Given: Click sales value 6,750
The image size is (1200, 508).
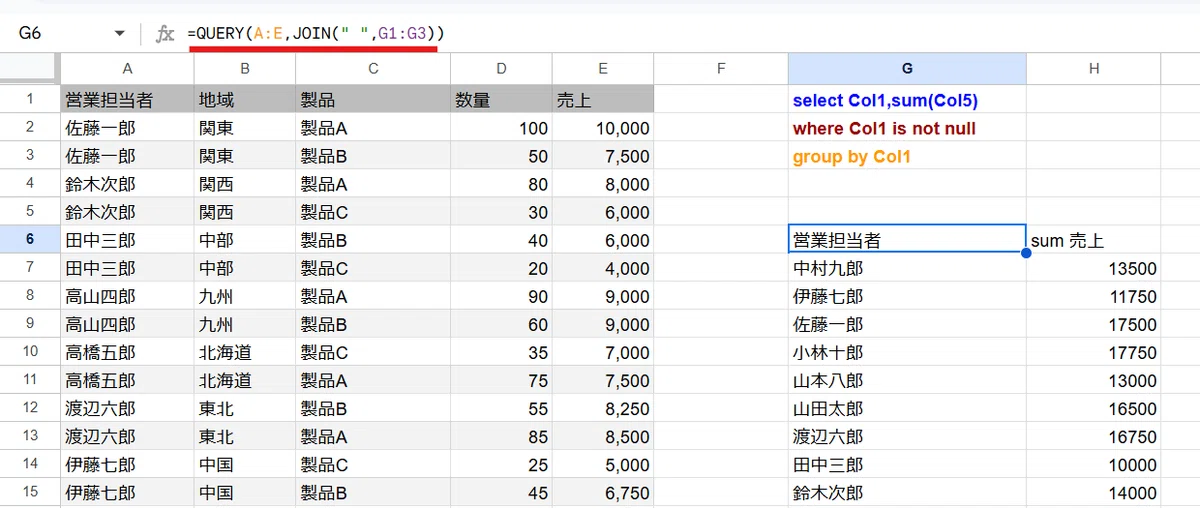Looking at the screenshot, I should click(x=603, y=493).
